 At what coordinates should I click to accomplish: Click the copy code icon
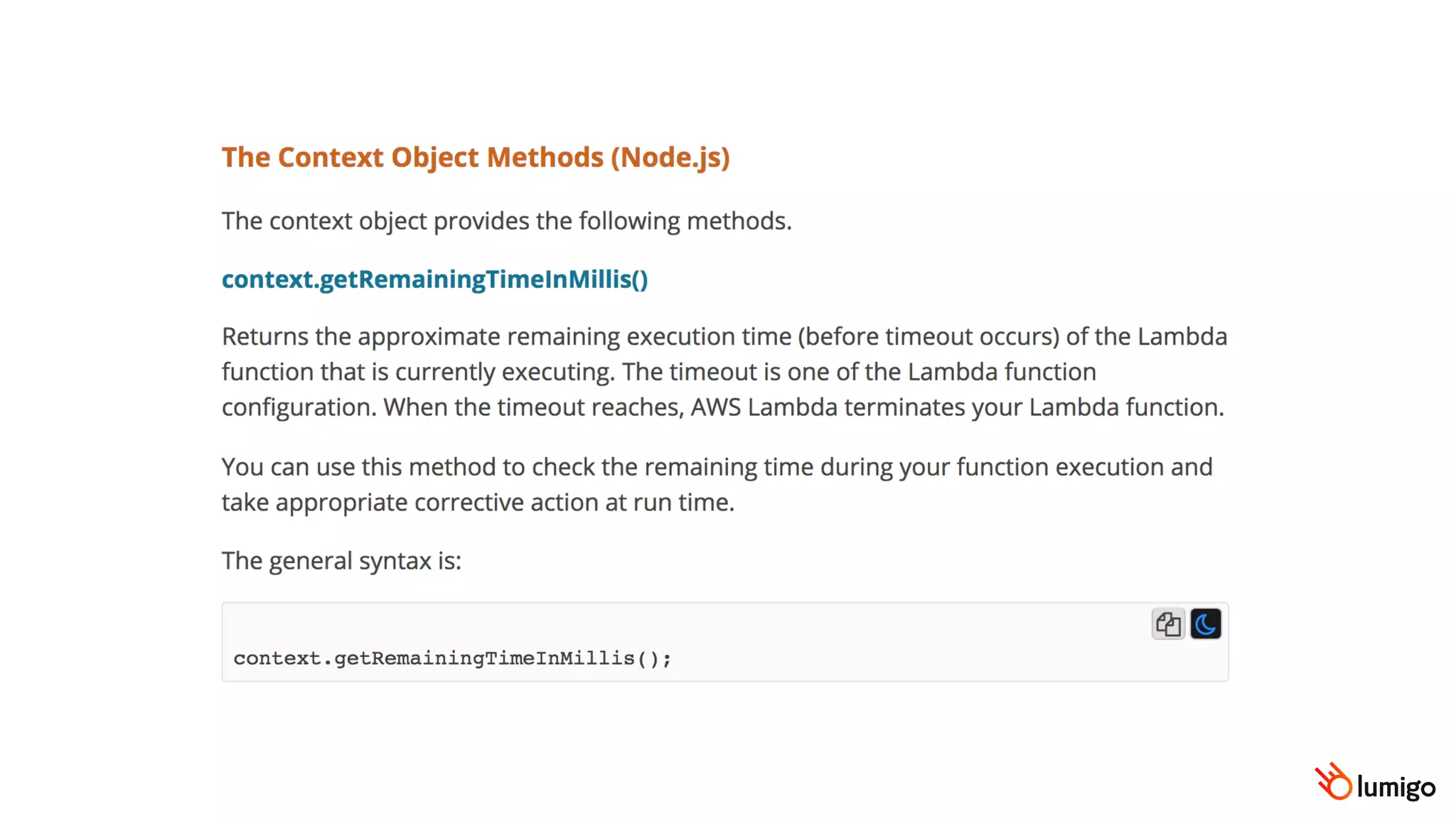[x=1167, y=624]
